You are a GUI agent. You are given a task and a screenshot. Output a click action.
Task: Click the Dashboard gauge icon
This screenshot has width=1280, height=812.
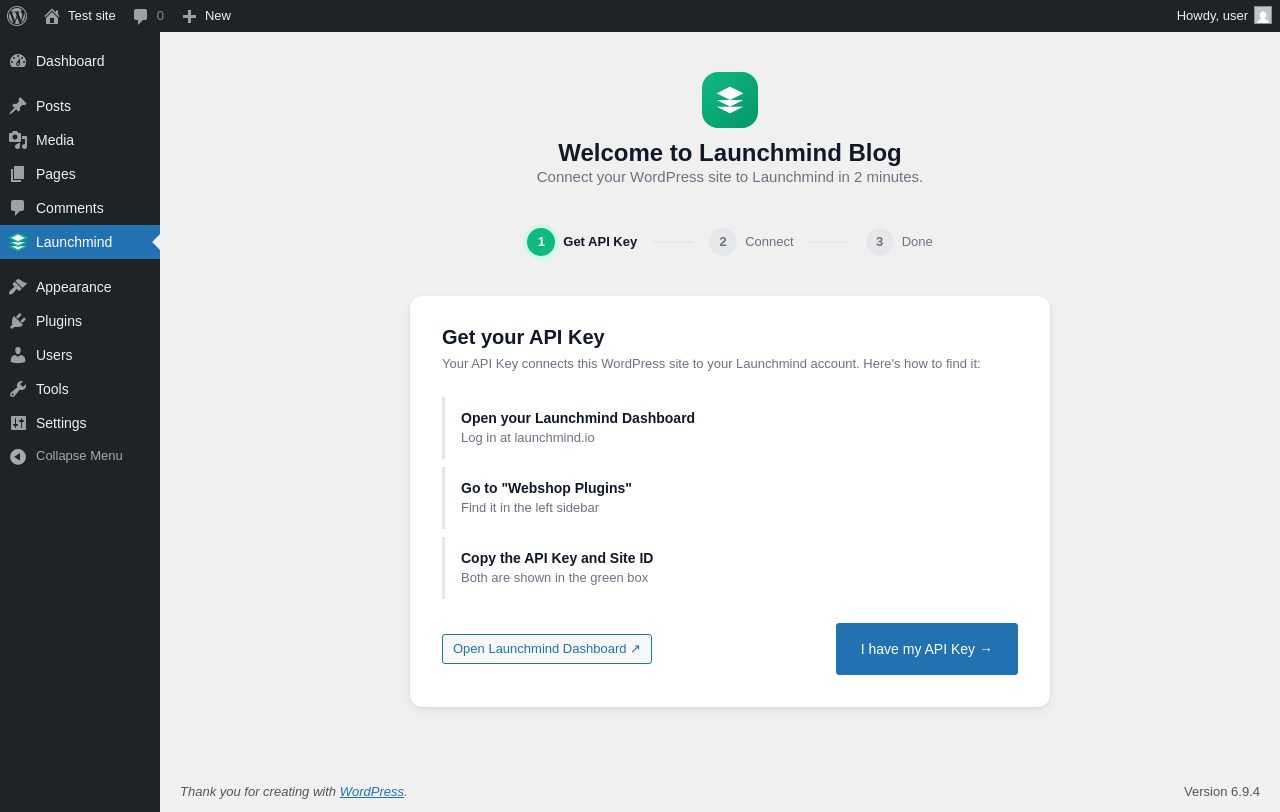18,61
